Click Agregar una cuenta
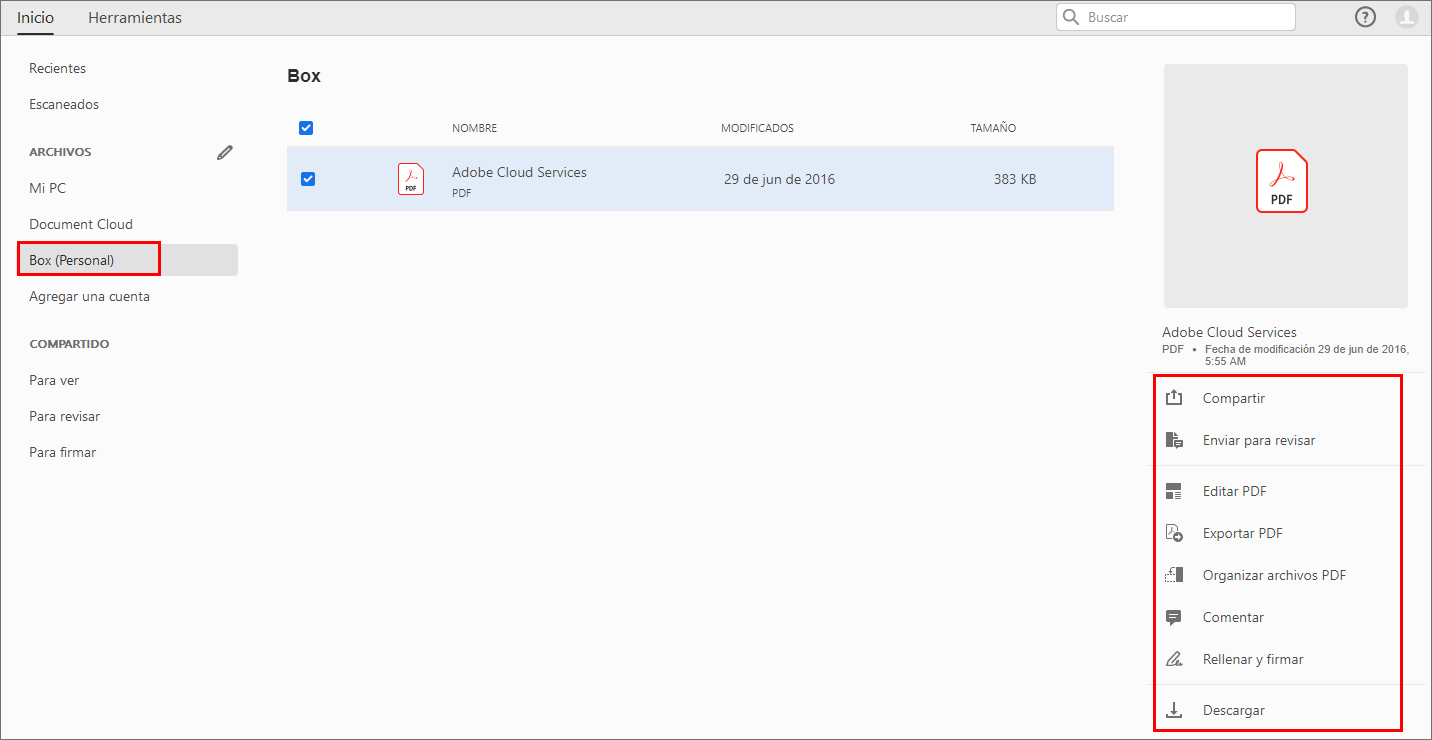This screenshot has width=1432, height=740. [x=89, y=296]
